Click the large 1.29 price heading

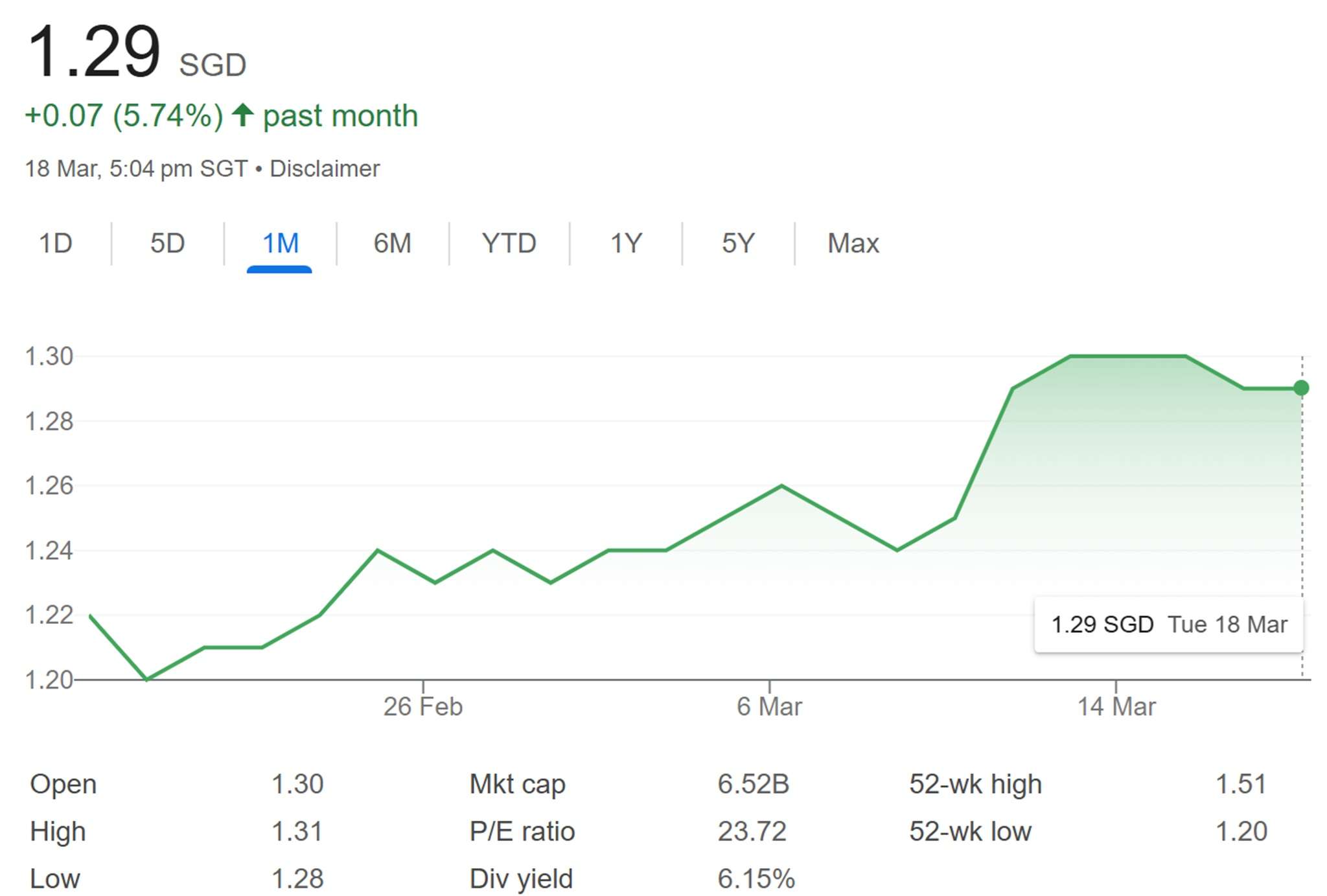point(95,52)
